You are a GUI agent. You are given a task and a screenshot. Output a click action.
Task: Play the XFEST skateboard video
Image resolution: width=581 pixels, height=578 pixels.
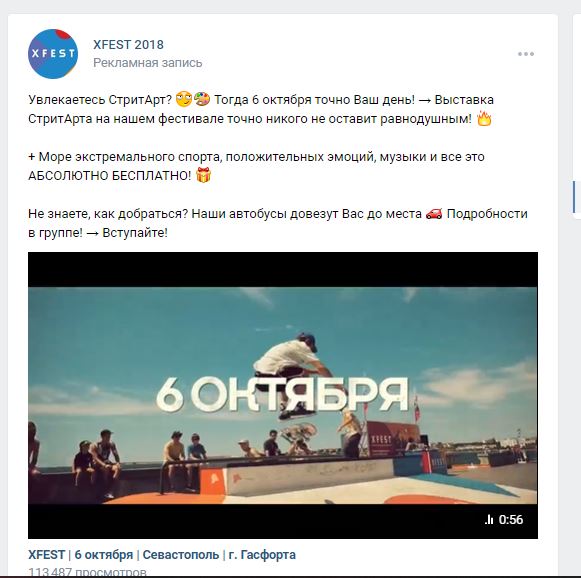[283, 395]
